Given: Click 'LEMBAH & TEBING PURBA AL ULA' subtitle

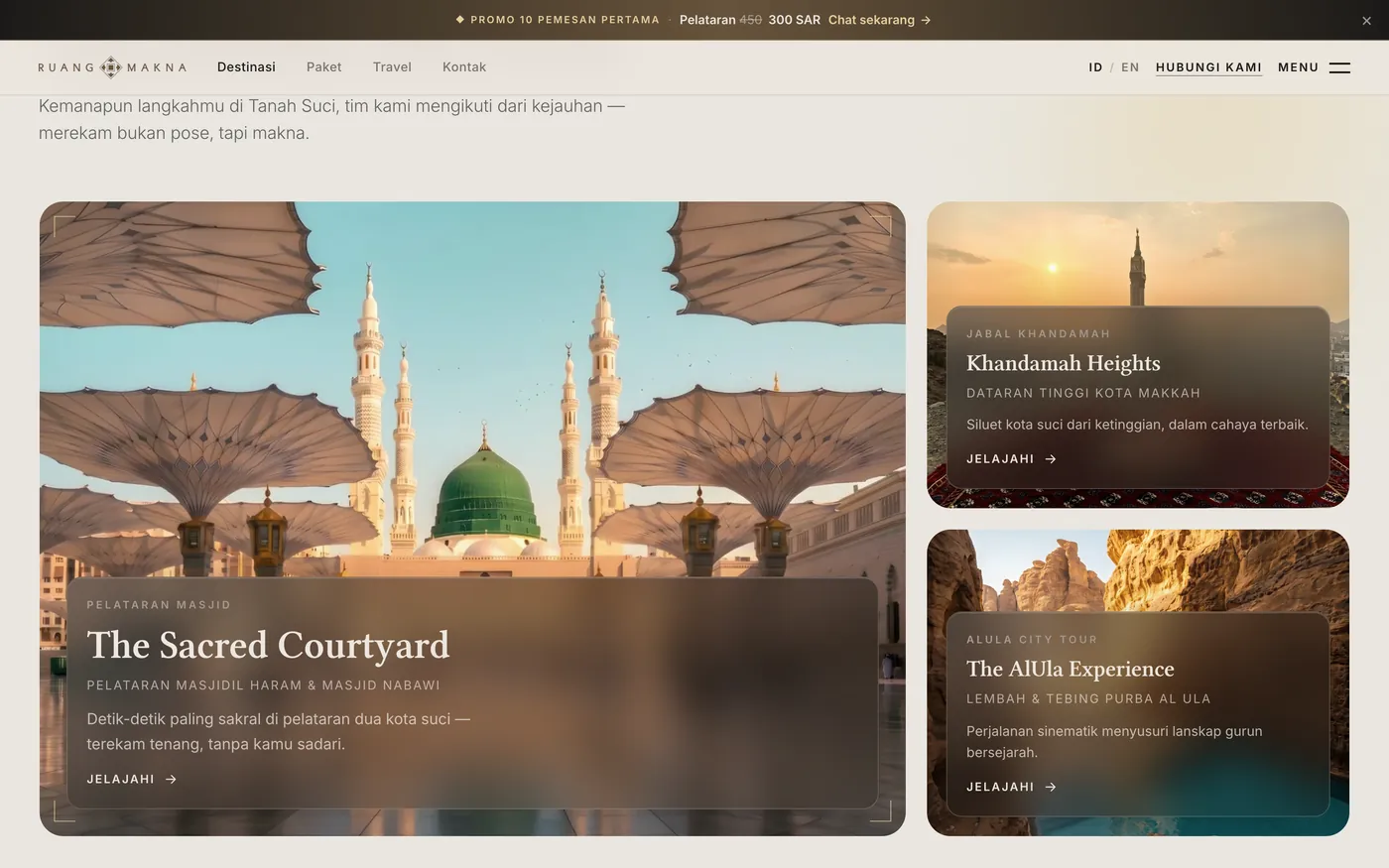Looking at the screenshot, I should click(x=1088, y=699).
